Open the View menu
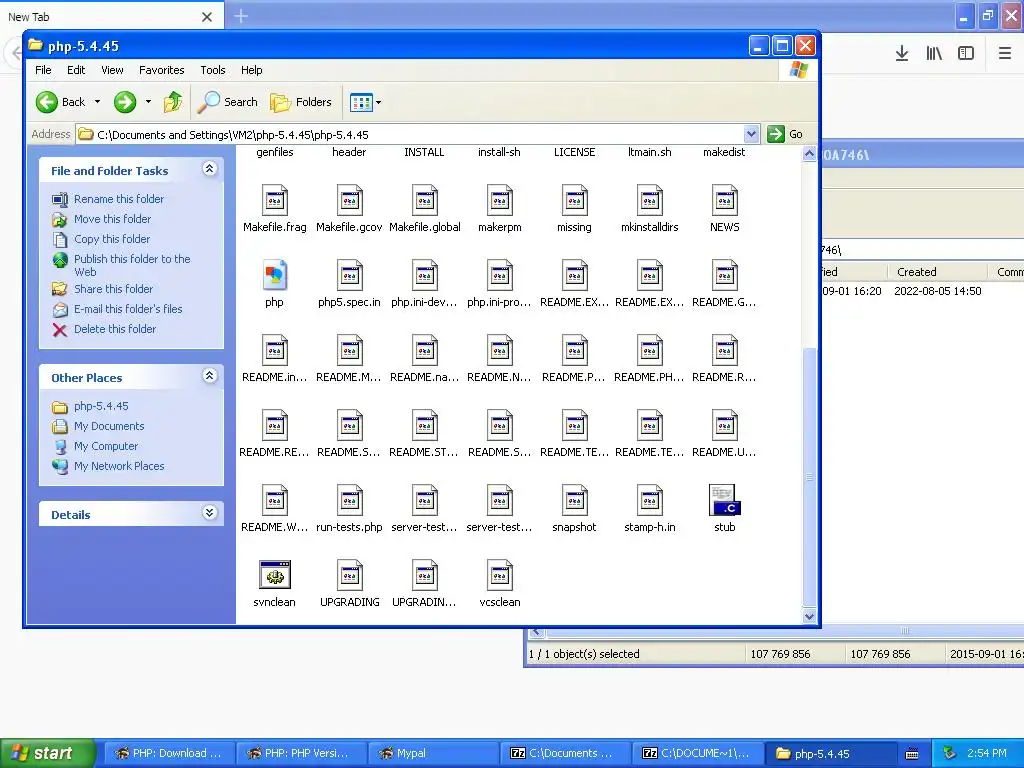This screenshot has height=768, width=1024. [x=112, y=70]
